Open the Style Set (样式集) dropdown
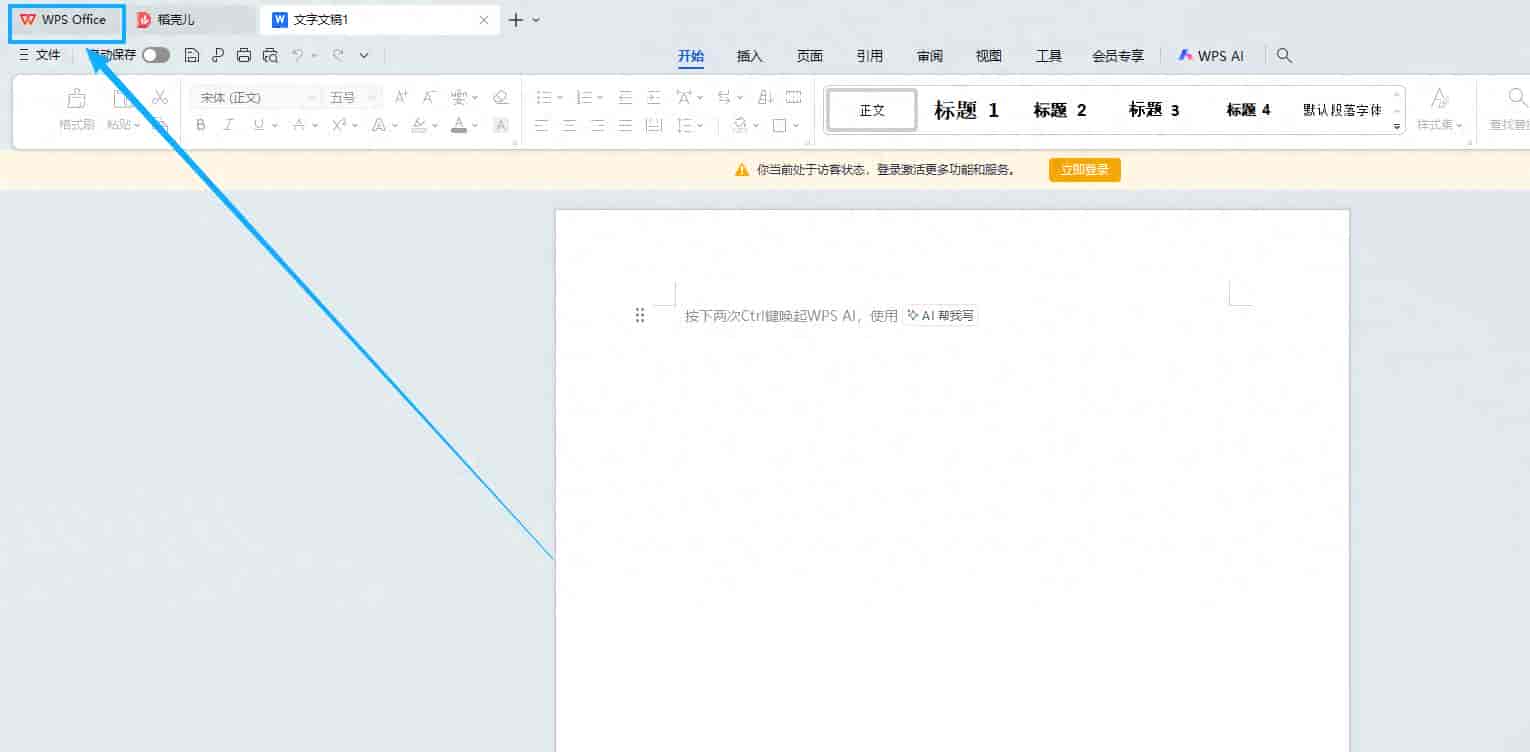This screenshot has width=1530, height=752. (1440, 110)
